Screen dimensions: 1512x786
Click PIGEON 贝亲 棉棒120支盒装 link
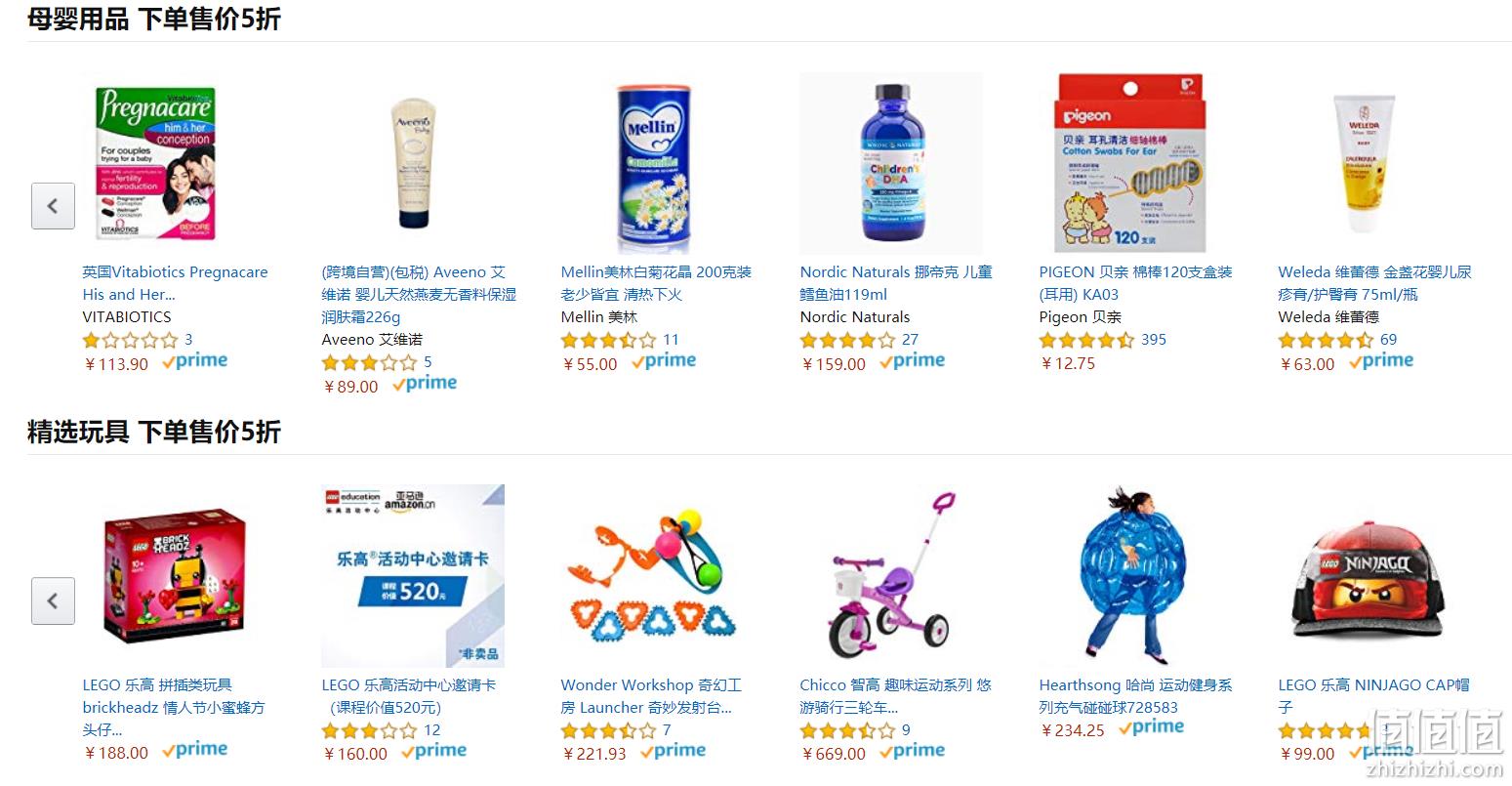pyautogui.click(x=1135, y=283)
